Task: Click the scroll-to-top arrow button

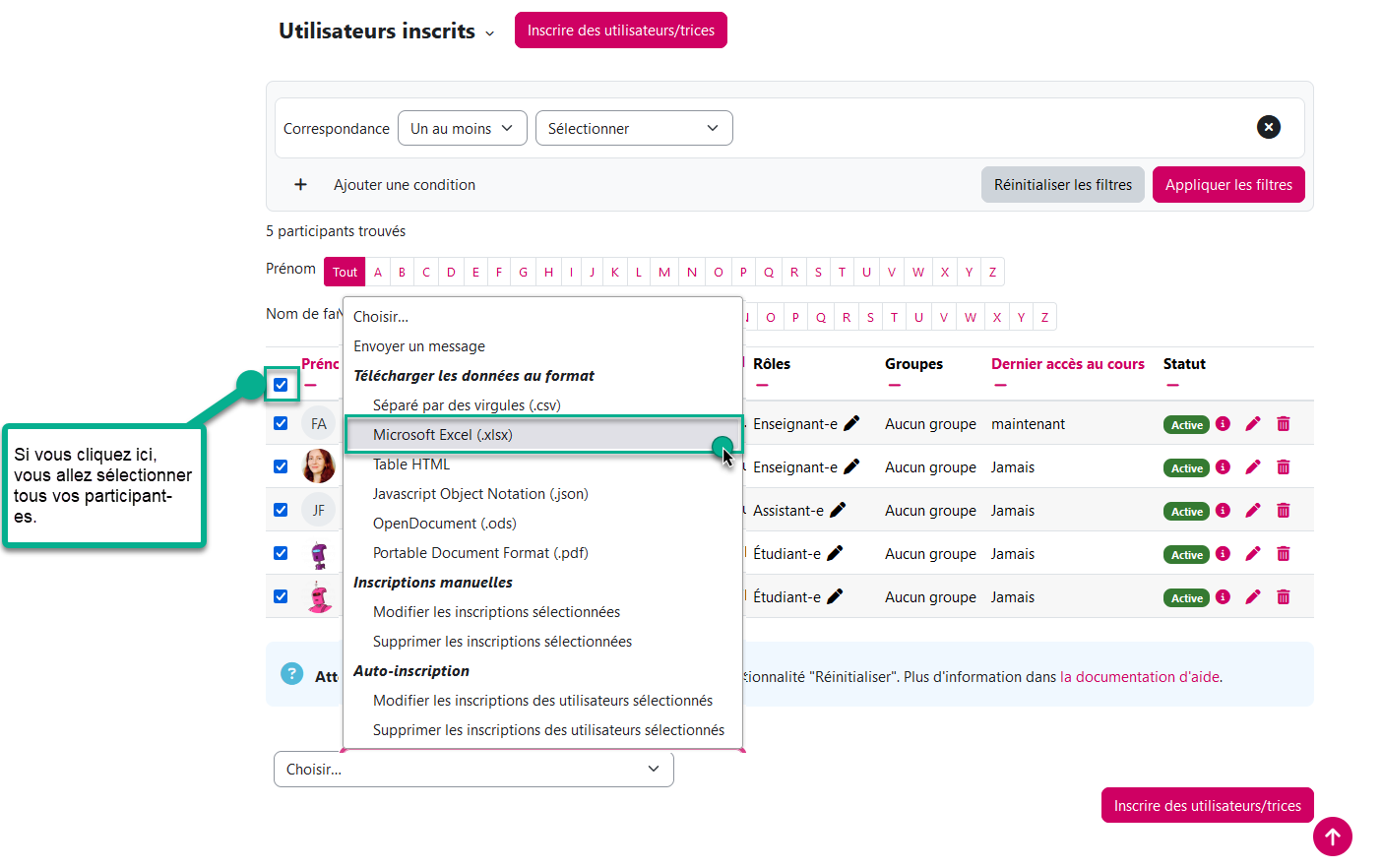Action: pyautogui.click(x=1332, y=837)
